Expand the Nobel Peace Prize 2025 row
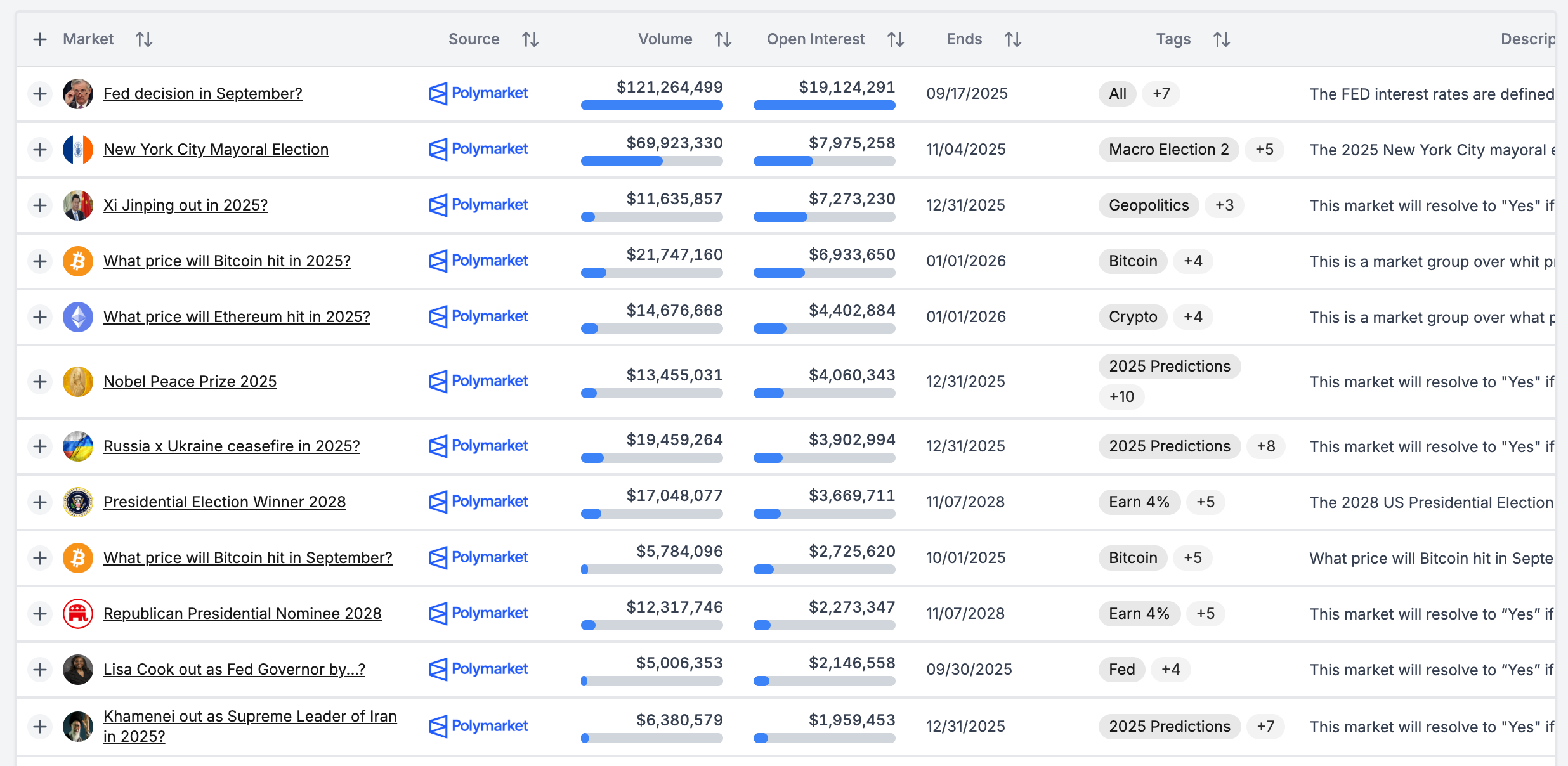Viewport: 1568px width, 766px height. 40,382
